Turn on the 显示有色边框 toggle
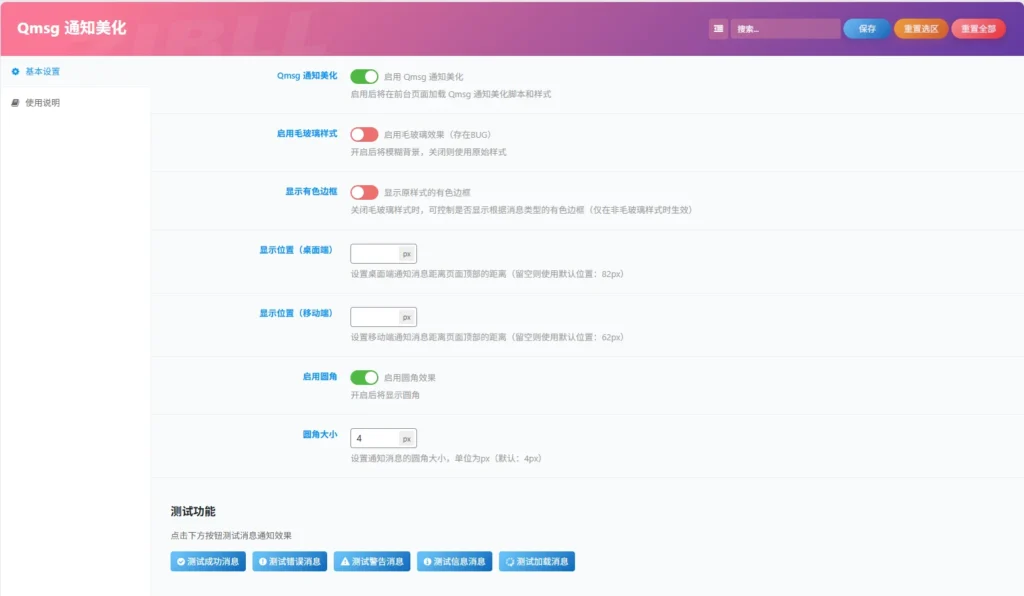This screenshot has height=596, width=1024. tap(364, 192)
